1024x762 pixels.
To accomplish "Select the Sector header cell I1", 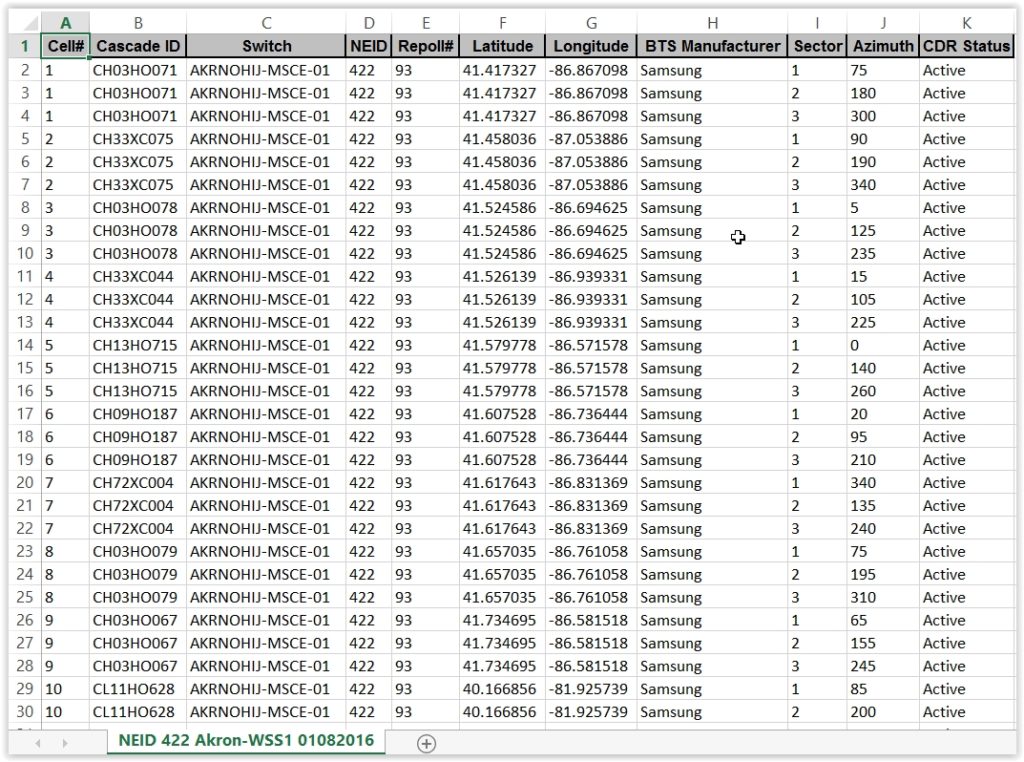I will (817, 46).
